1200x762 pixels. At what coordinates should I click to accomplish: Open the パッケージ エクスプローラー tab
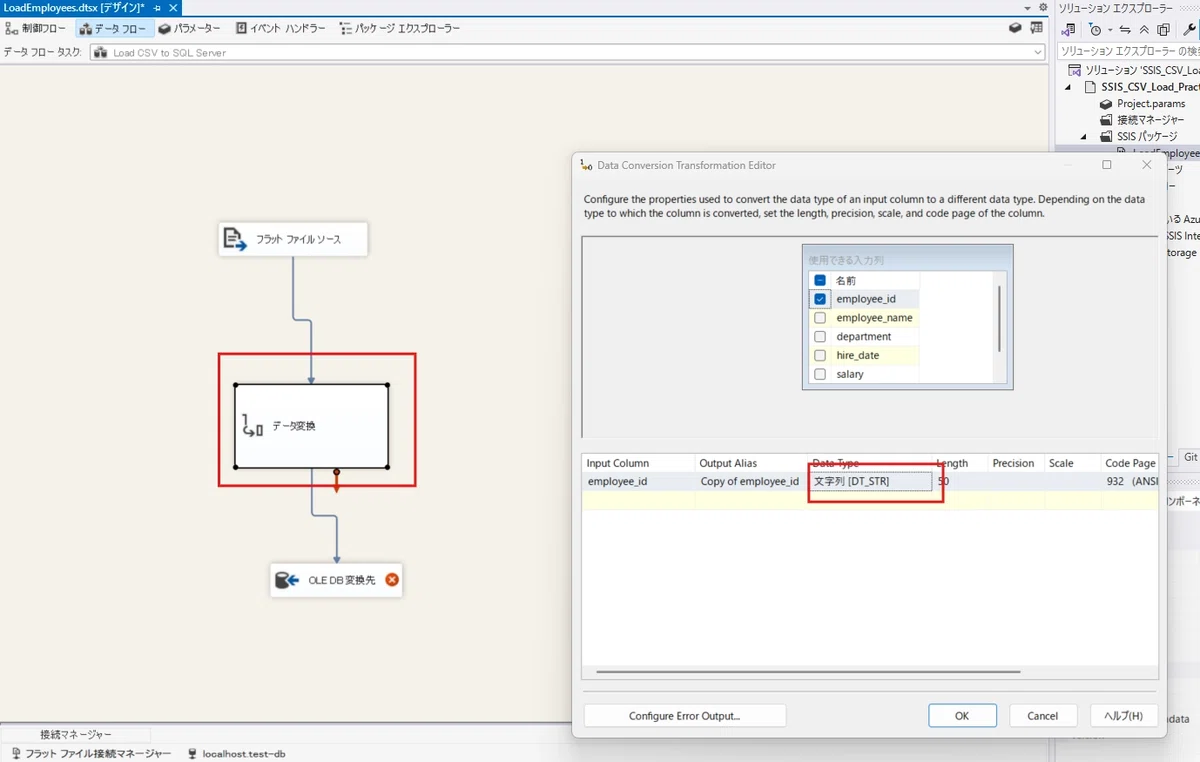point(400,29)
